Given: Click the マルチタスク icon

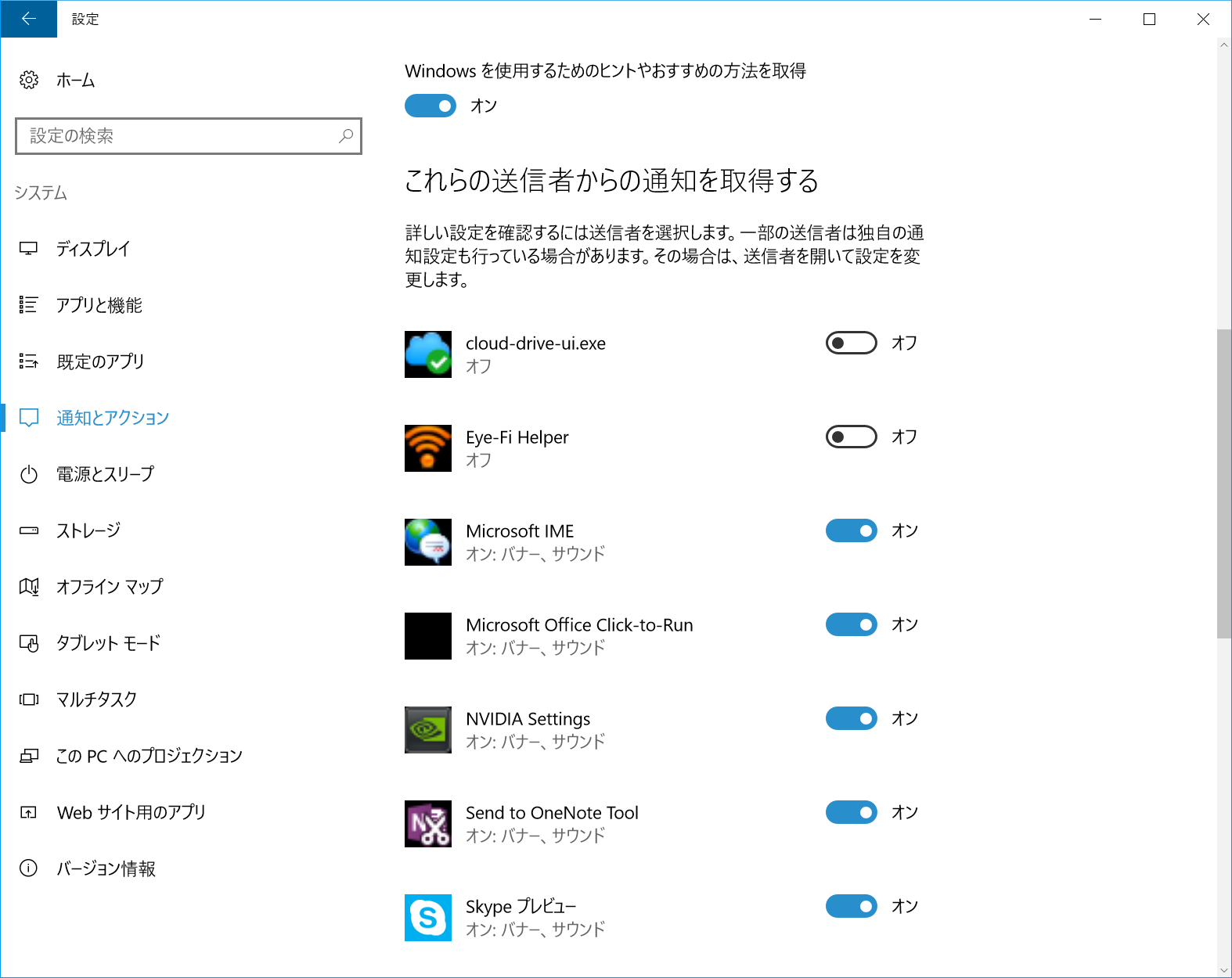Looking at the screenshot, I should [29, 699].
